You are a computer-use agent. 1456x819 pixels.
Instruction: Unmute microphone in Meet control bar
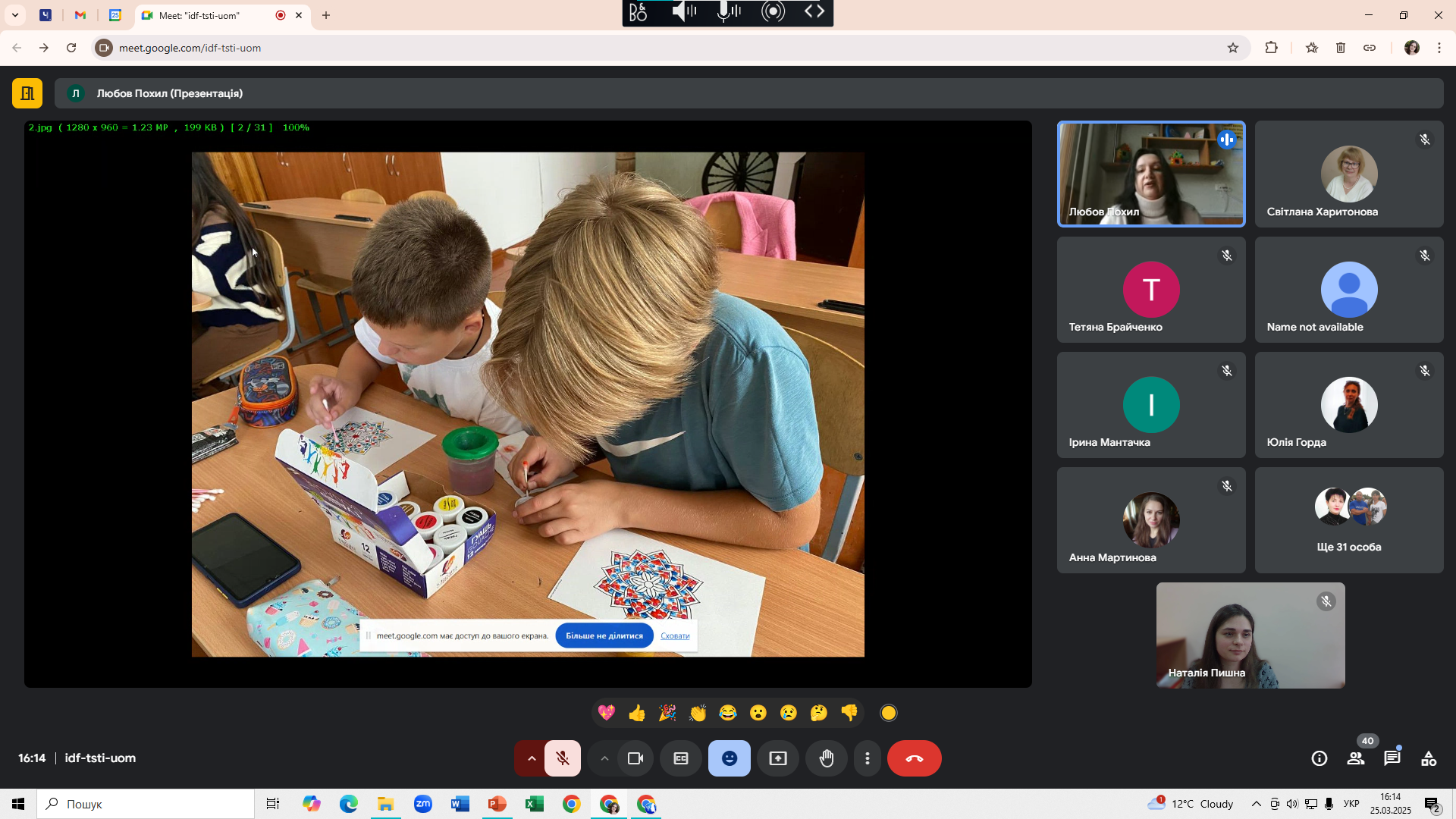tap(563, 758)
